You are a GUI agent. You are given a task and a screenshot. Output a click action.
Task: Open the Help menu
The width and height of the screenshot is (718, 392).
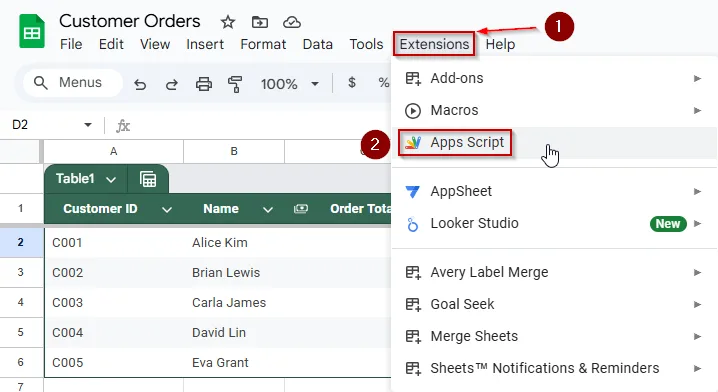pyautogui.click(x=500, y=44)
